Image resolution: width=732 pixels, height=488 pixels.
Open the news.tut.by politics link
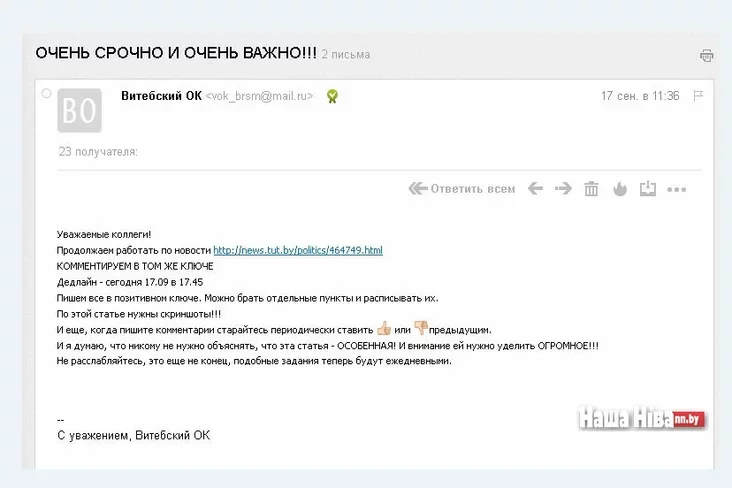click(298, 250)
